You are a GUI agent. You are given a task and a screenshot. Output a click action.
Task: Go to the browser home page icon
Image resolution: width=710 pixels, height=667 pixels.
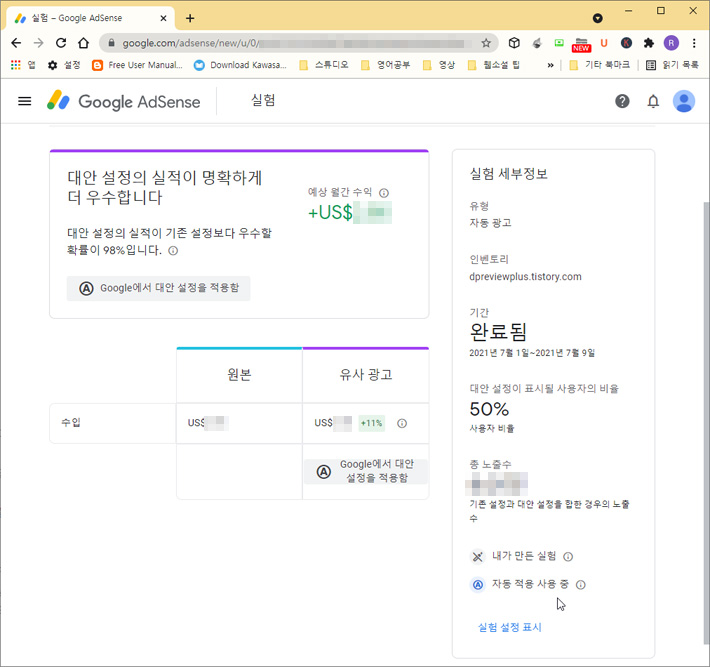pyautogui.click(x=83, y=43)
